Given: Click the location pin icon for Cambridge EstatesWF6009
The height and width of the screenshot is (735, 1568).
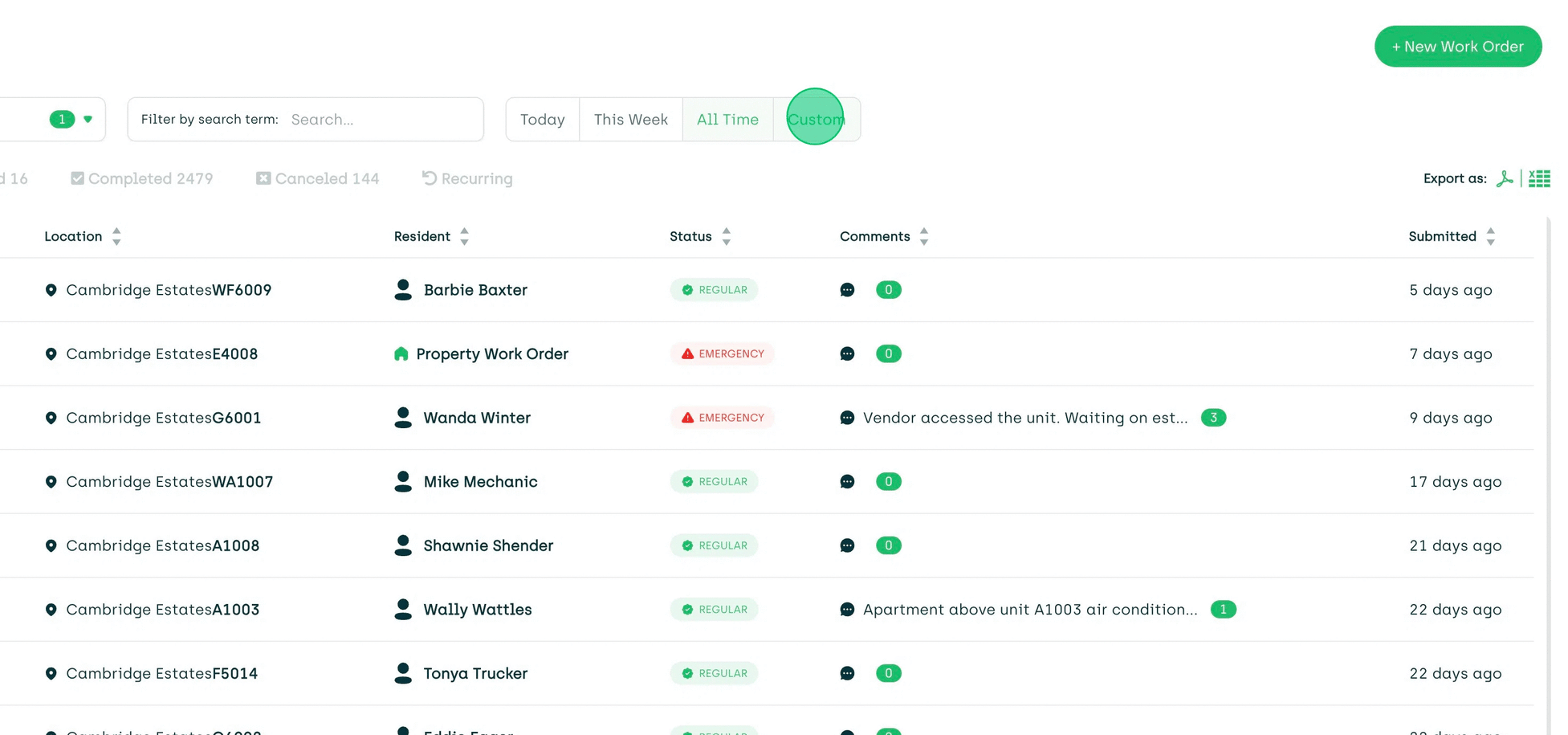Looking at the screenshot, I should point(51,290).
